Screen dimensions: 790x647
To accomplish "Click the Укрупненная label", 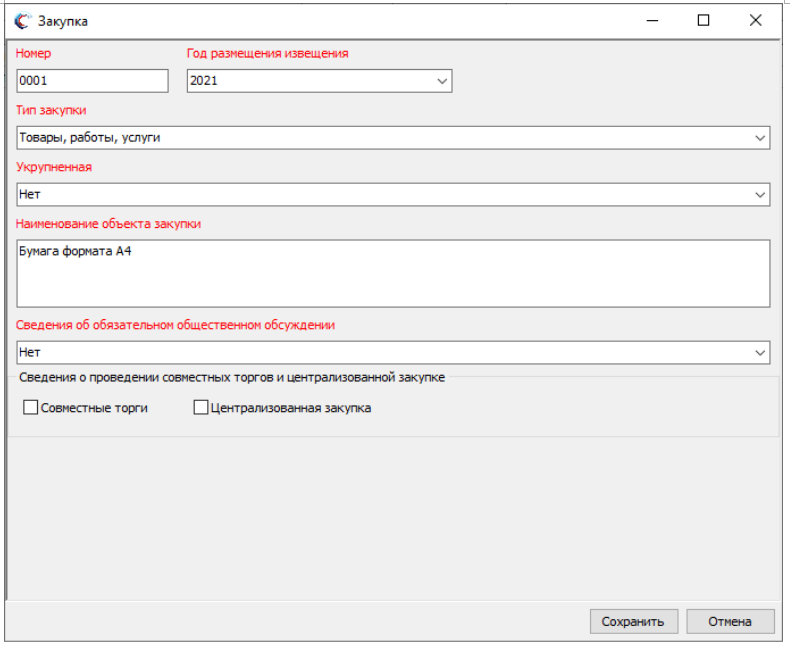I will tap(54, 167).
